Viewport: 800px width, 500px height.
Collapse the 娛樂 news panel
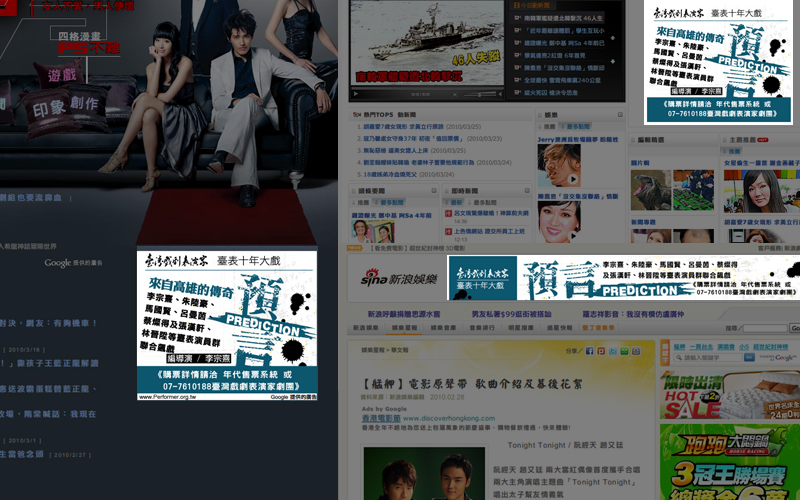click(x=621, y=116)
